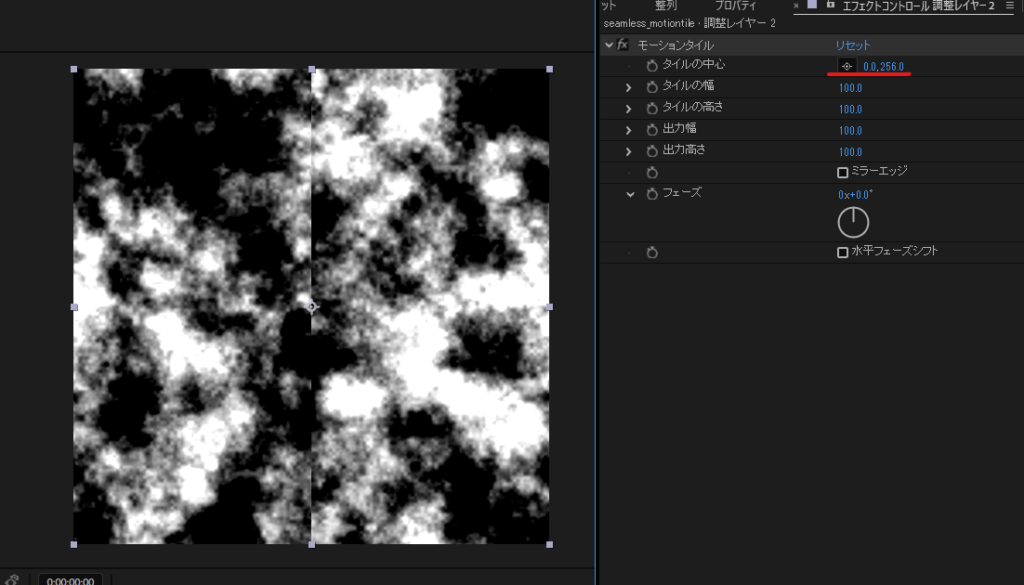
Task: Switch to the プロパティ tab
Action: (x=735, y=6)
